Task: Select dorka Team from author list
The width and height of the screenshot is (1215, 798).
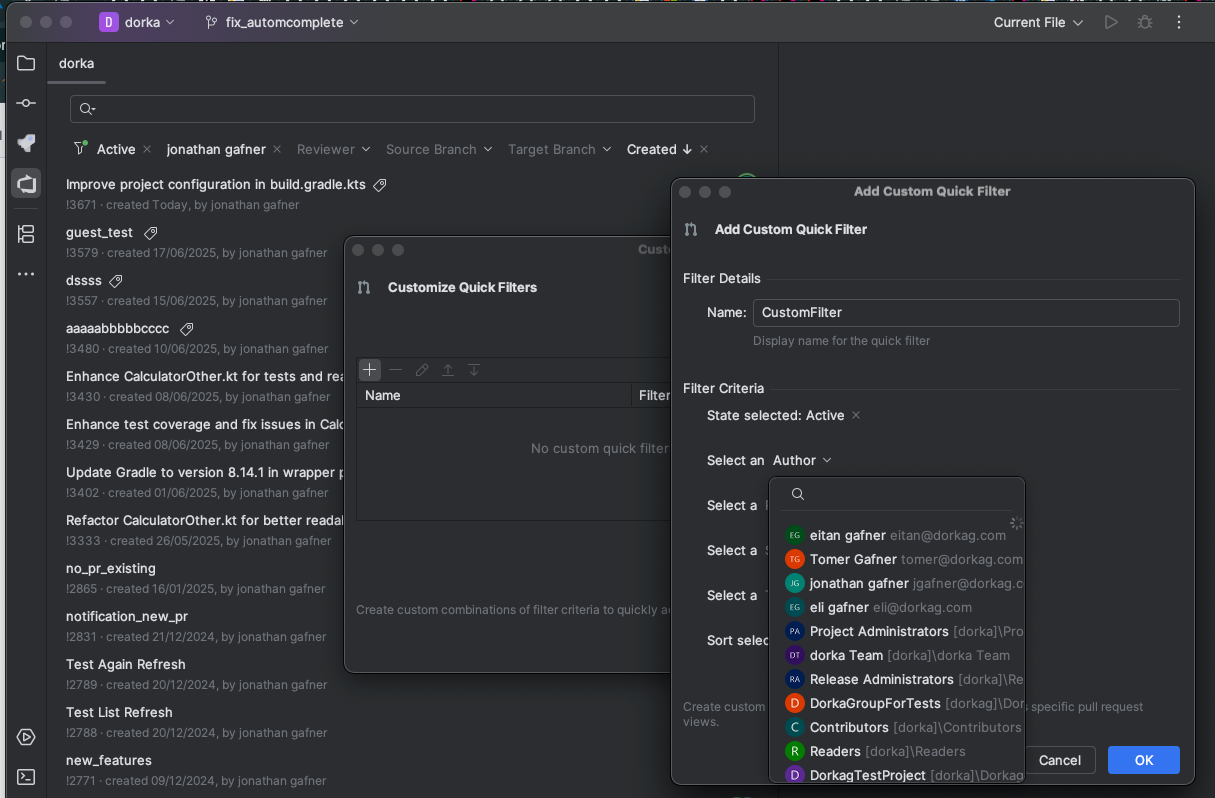Action: tap(897, 655)
